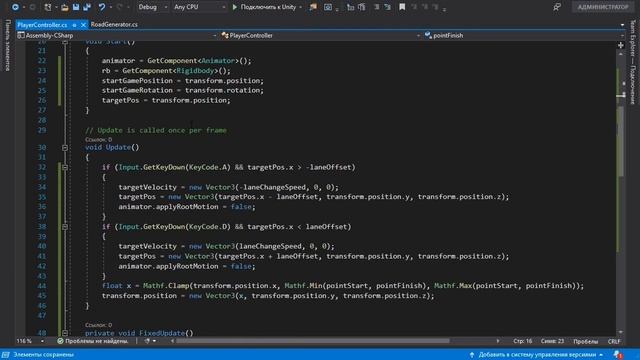Collapse the void Start() method block

pos(65,42)
